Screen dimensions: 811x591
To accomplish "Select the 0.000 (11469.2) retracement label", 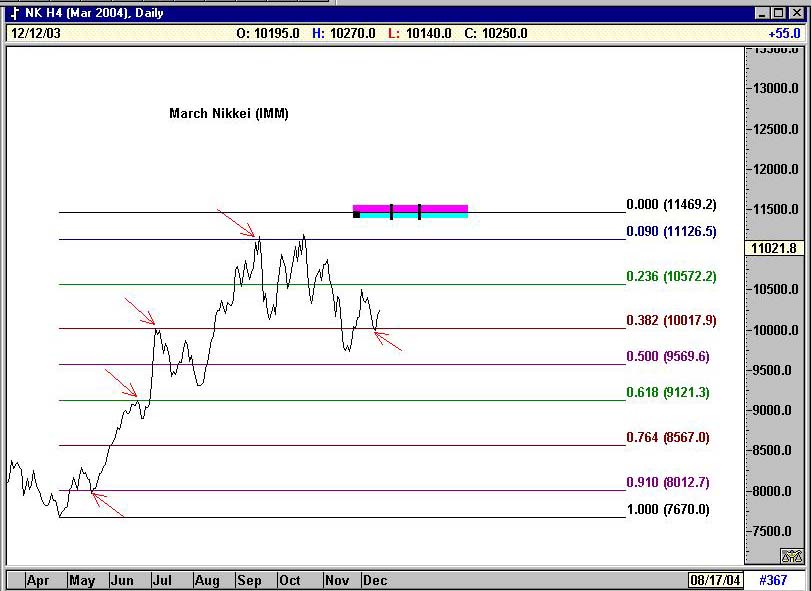I will (x=671, y=205).
